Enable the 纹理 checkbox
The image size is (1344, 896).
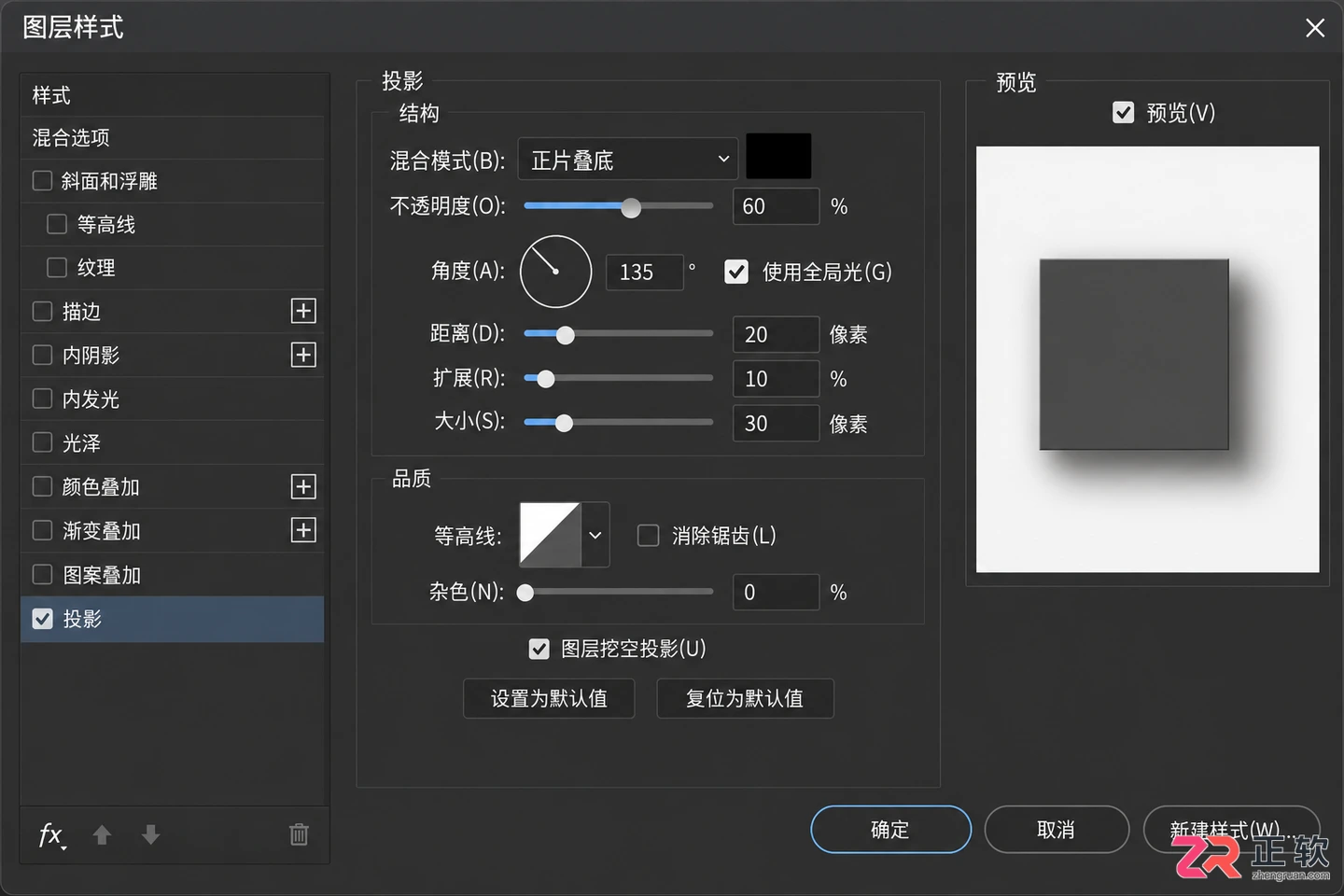pos(57,268)
